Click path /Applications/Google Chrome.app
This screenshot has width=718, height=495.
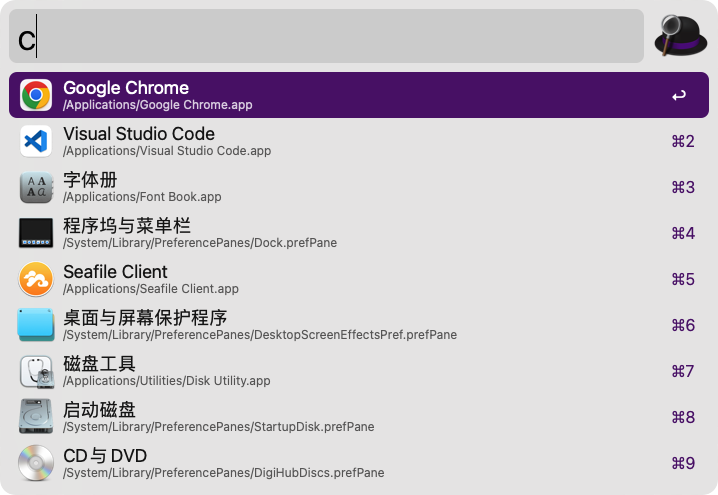pos(158,105)
